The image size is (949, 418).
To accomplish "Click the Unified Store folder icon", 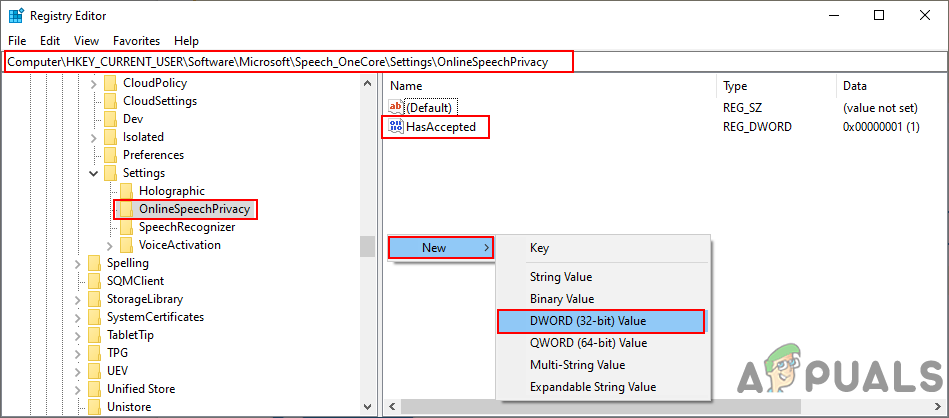I will (94, 389).
